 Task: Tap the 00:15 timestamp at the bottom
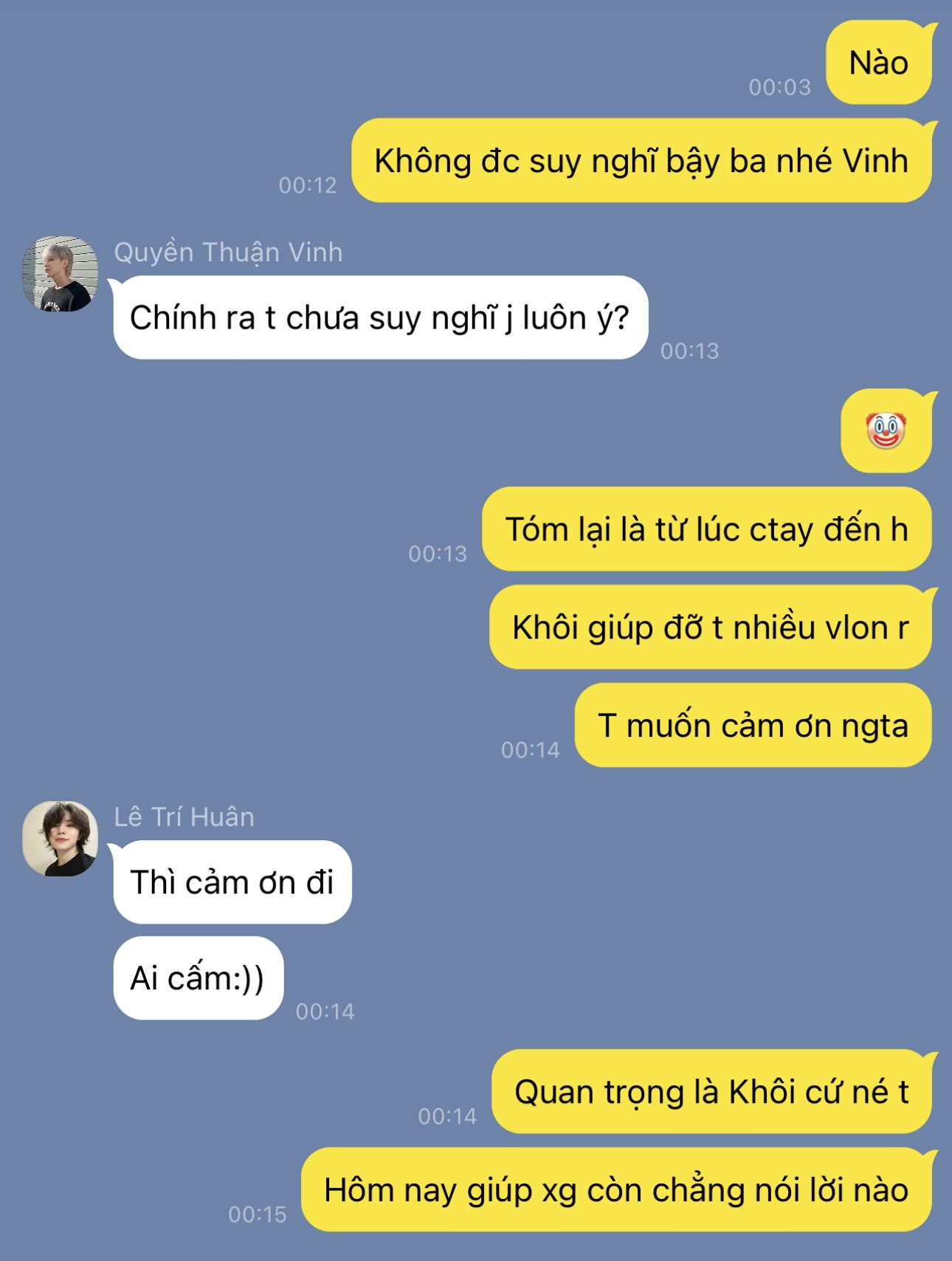click(x=257, y=1214)
